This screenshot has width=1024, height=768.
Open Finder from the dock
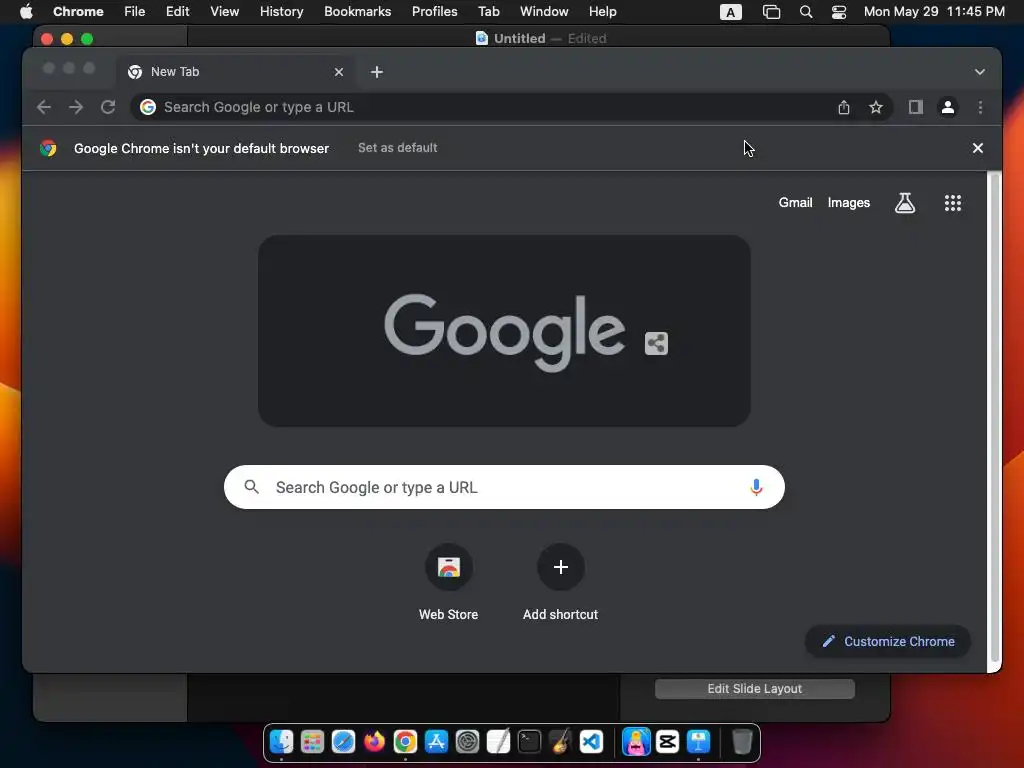(281, 742)
